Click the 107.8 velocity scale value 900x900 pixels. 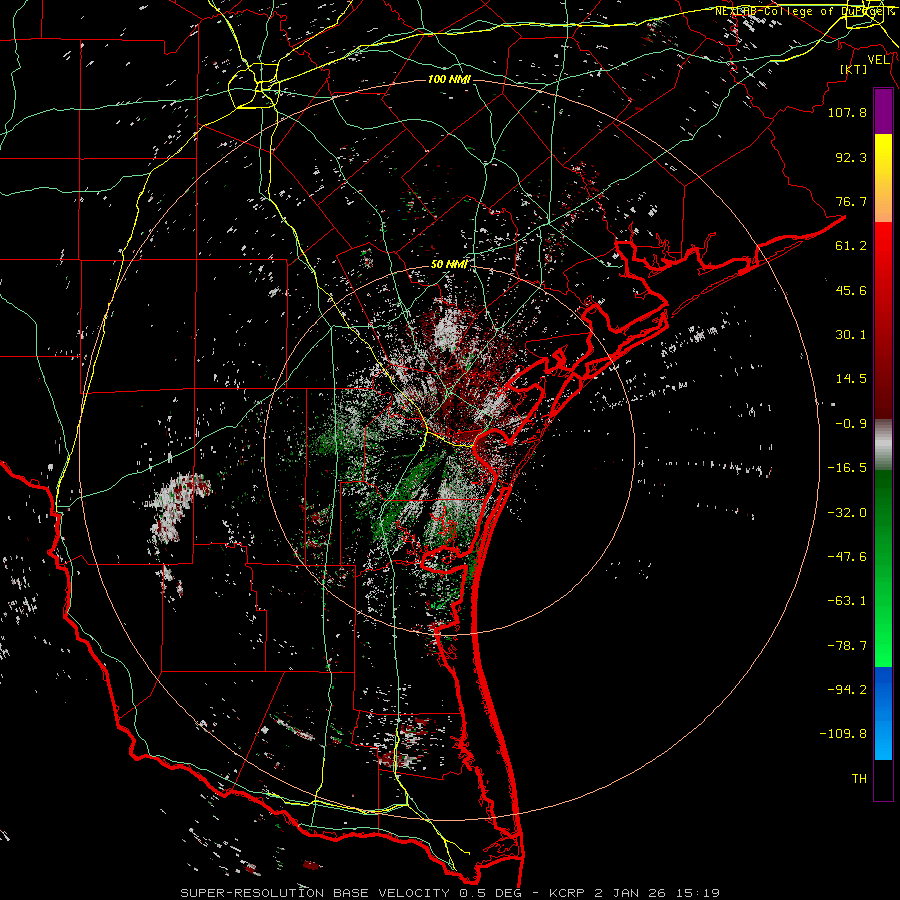point(847,112)
